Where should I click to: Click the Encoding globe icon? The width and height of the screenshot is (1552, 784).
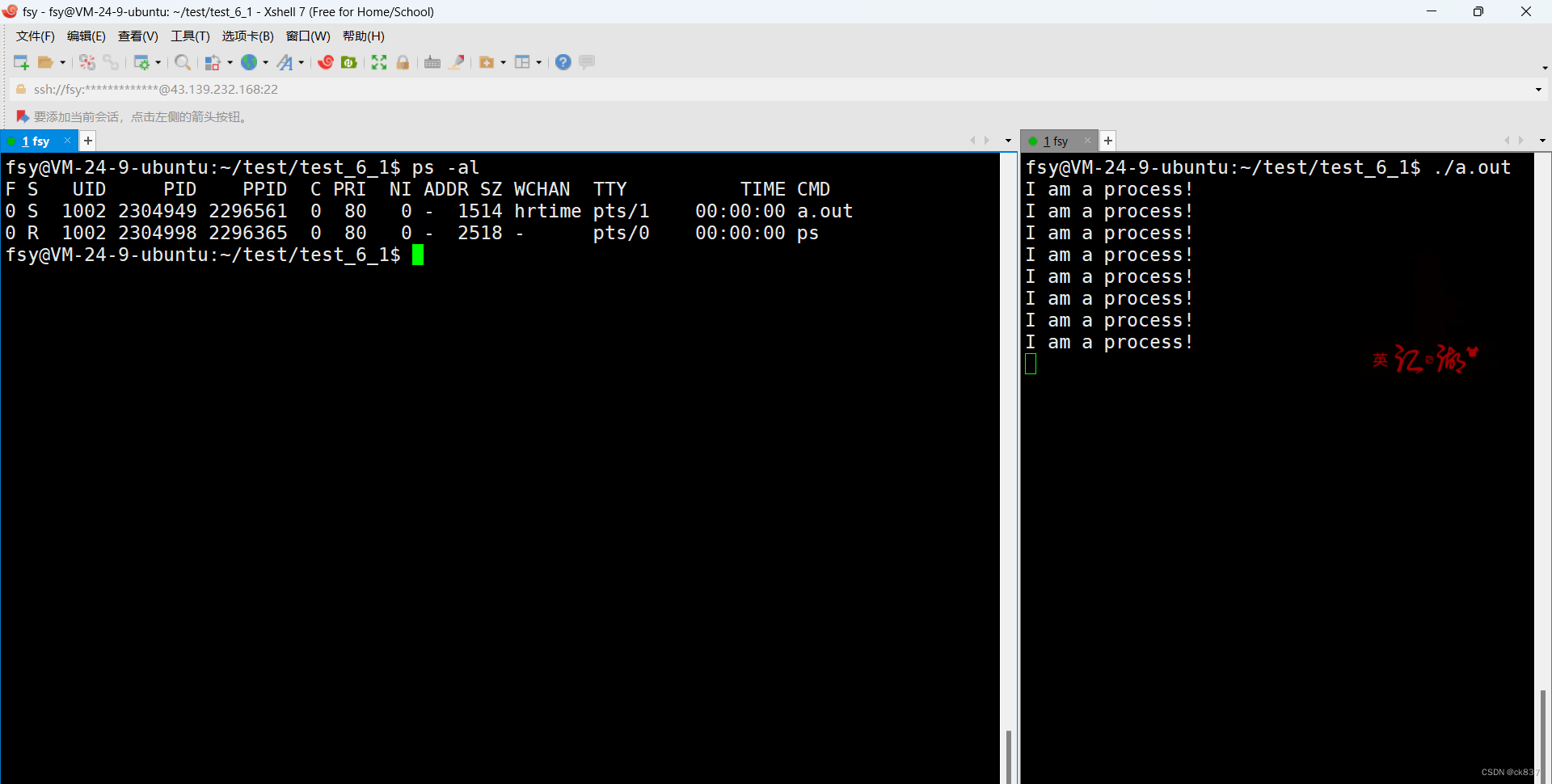pos(249,62)
